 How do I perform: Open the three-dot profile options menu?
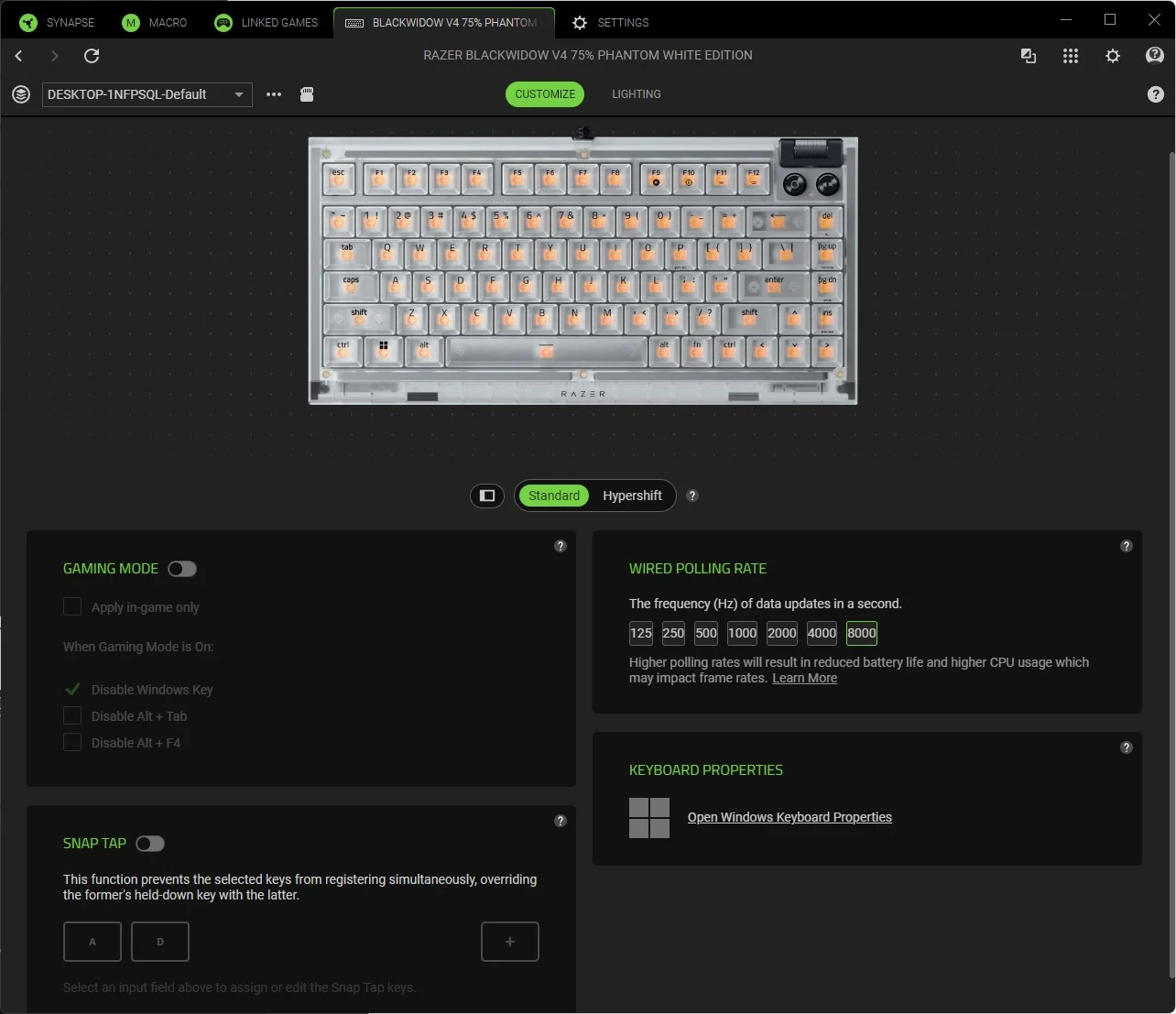pos(274,94)
